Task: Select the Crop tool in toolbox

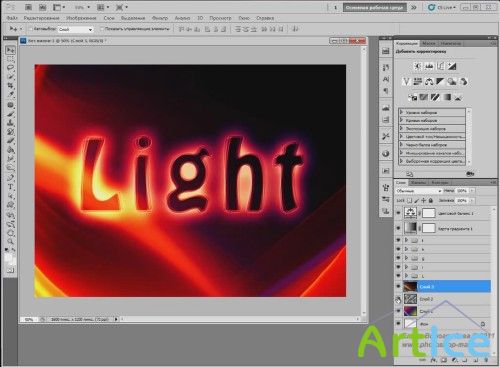Action: click(x=11, y=86)
